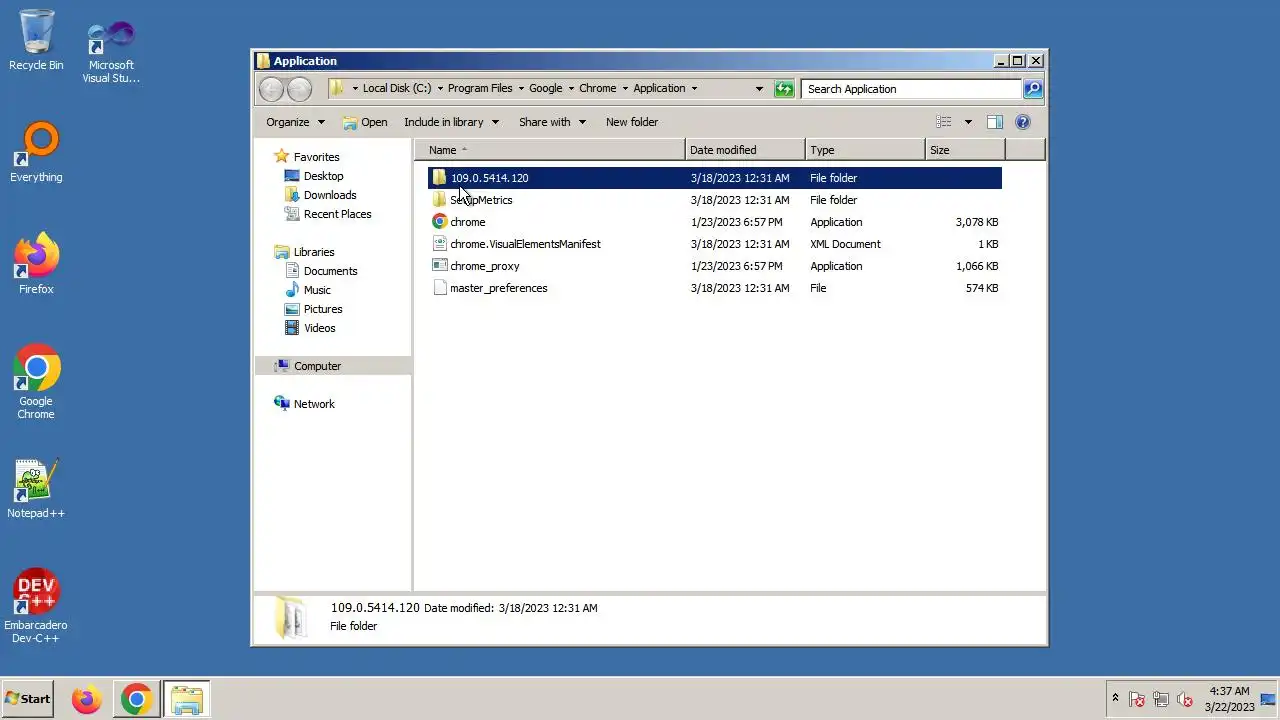Open the view options dropdown arrow
Image resolution: width=1280 pixels, height=720 pixels.
click(967, 122)
